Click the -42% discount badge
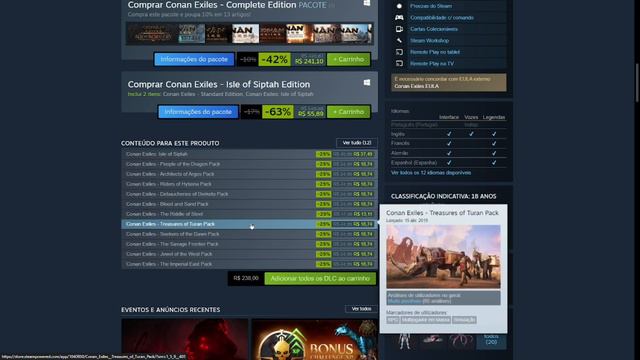The image size is (640, 360). point(274,59)
